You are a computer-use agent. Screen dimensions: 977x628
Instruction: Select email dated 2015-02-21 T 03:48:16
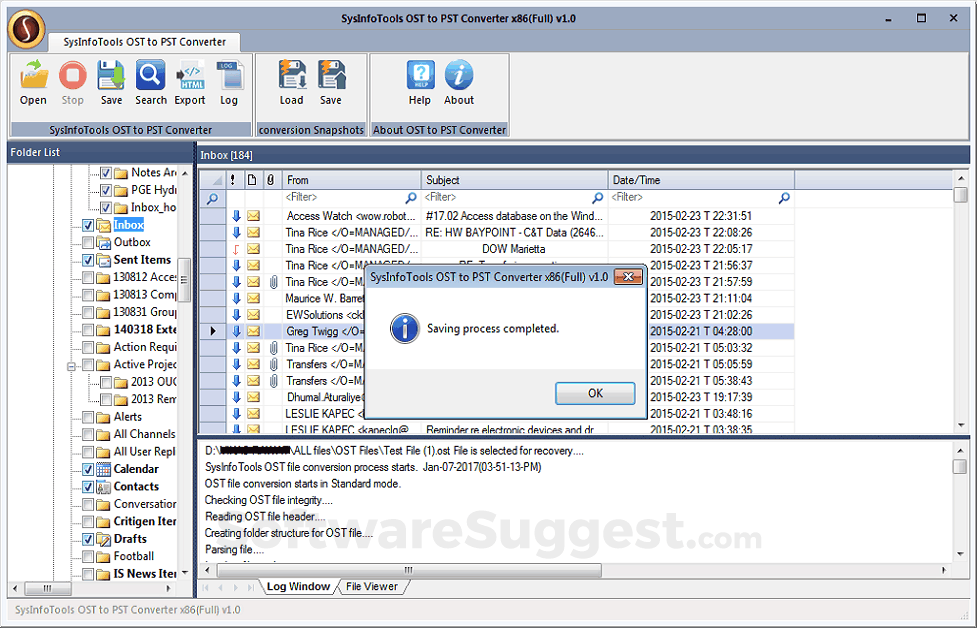pyautogui.click(x=497, y=414)
